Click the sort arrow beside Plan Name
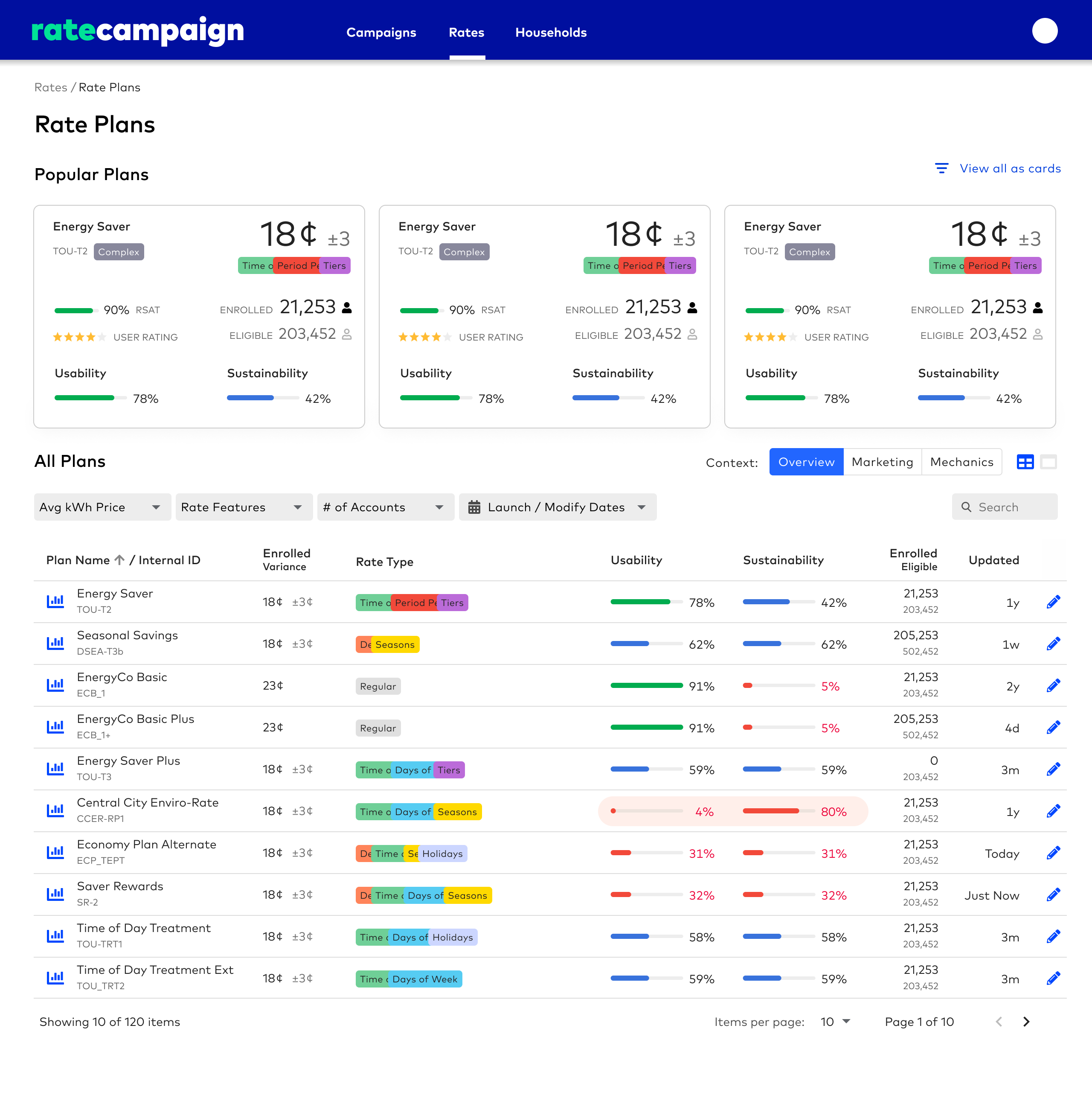 point(119,560)
